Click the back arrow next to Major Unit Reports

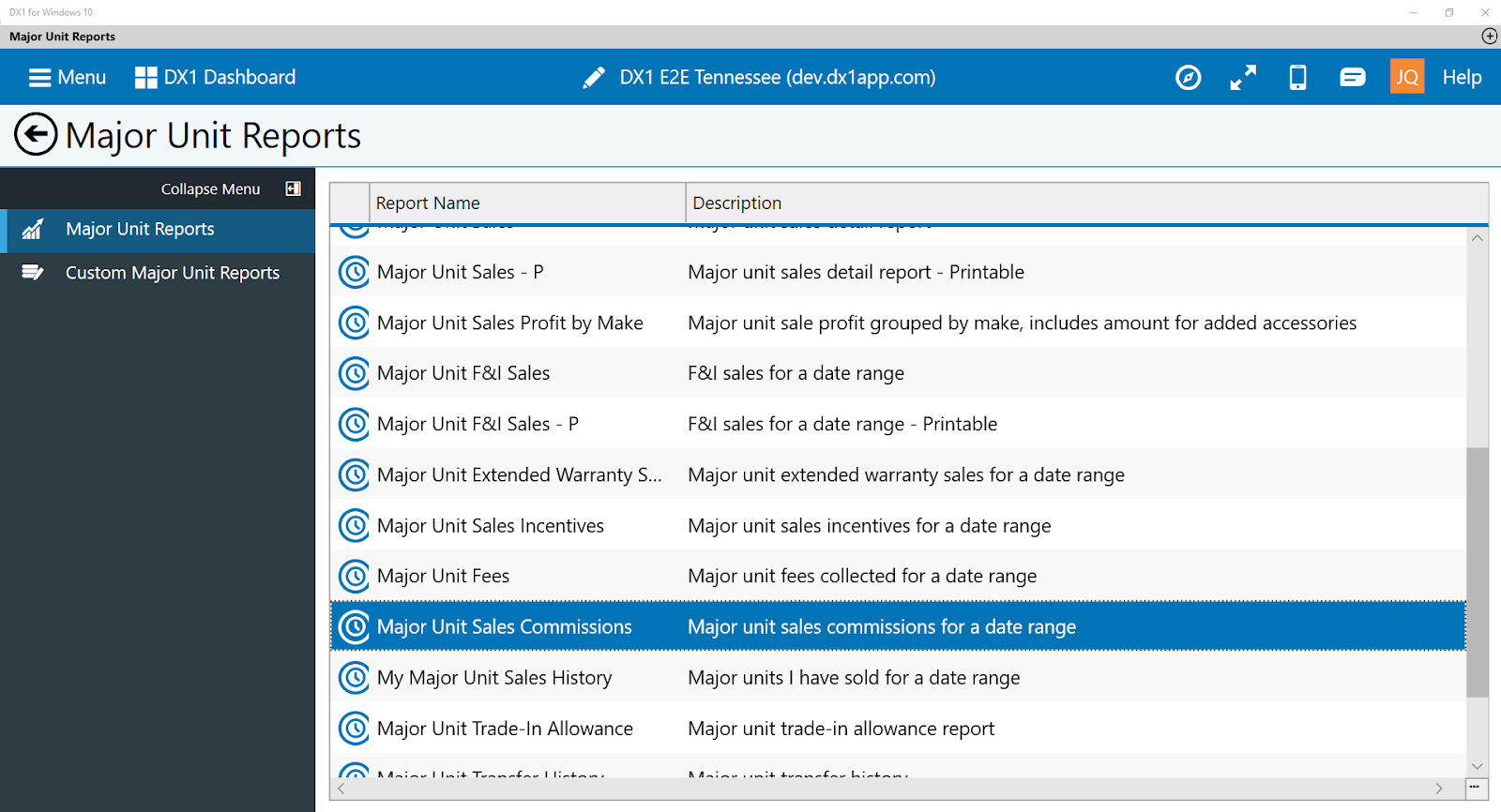36,135
